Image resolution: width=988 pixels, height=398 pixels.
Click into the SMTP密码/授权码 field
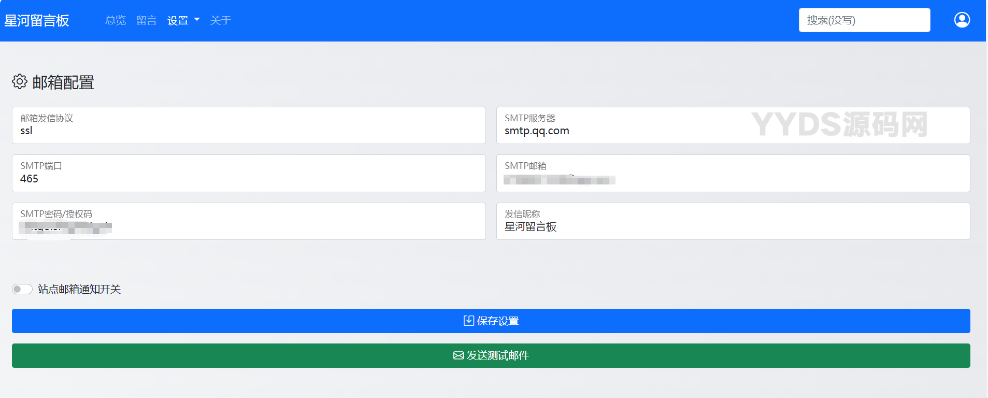click(249, 221)
